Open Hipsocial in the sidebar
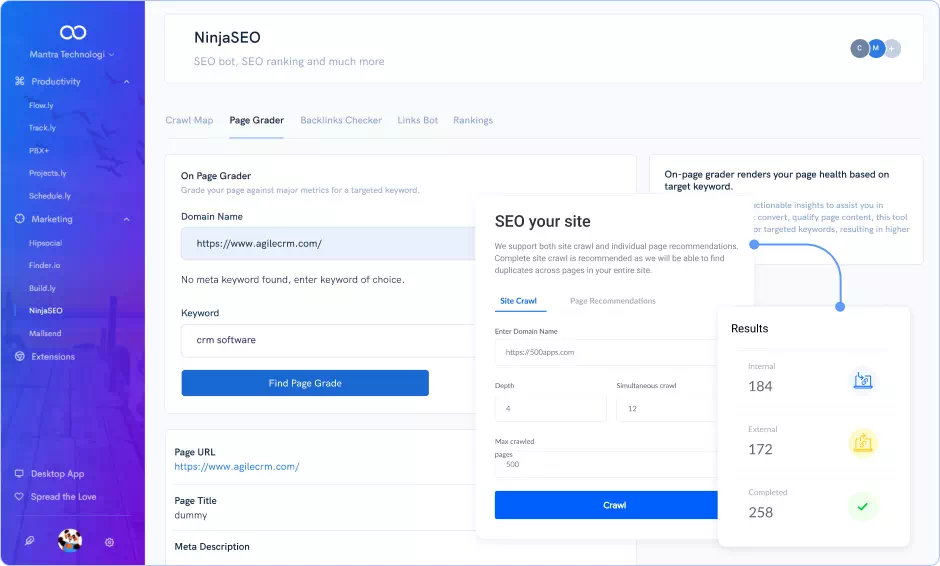This screenshot has width=940, height=566. click(46, 243)
